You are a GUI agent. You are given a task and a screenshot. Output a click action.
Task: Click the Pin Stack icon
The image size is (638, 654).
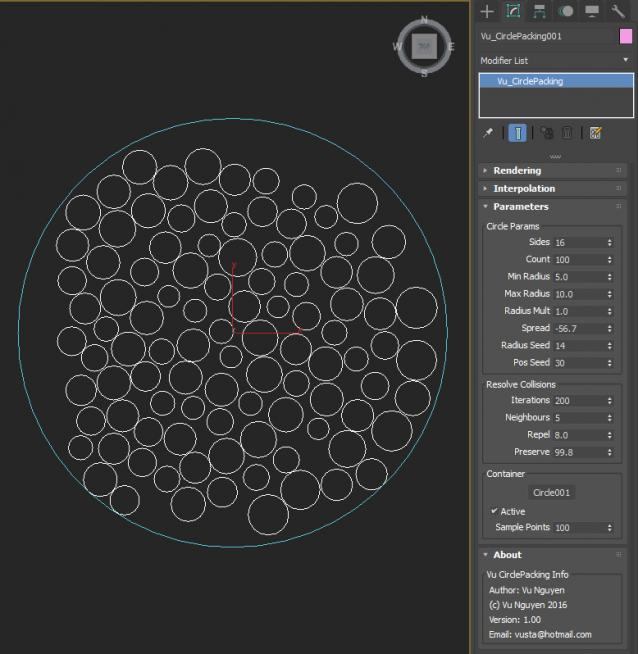click(x=488, y=133)
